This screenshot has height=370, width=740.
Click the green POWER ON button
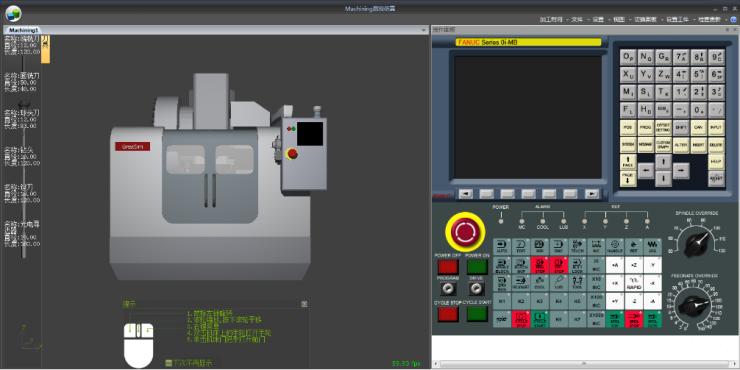[x=477, y=267]
